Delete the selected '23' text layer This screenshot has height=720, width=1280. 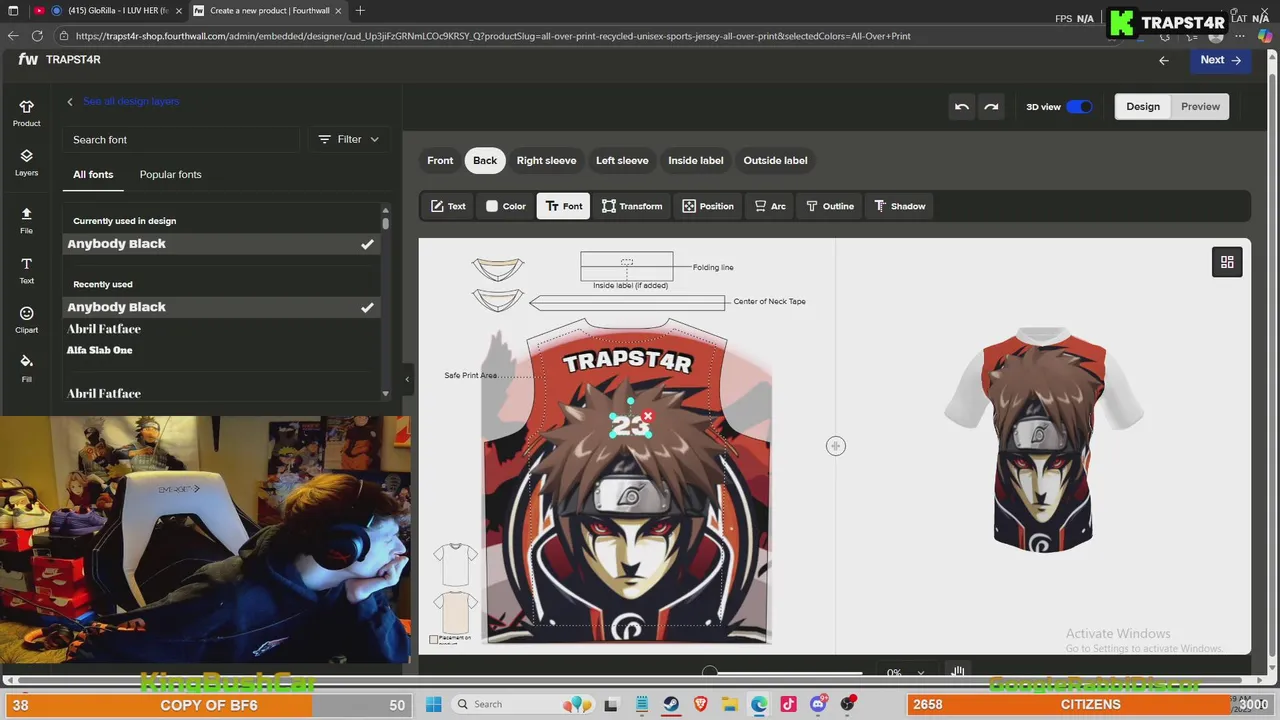click(648, 415)
